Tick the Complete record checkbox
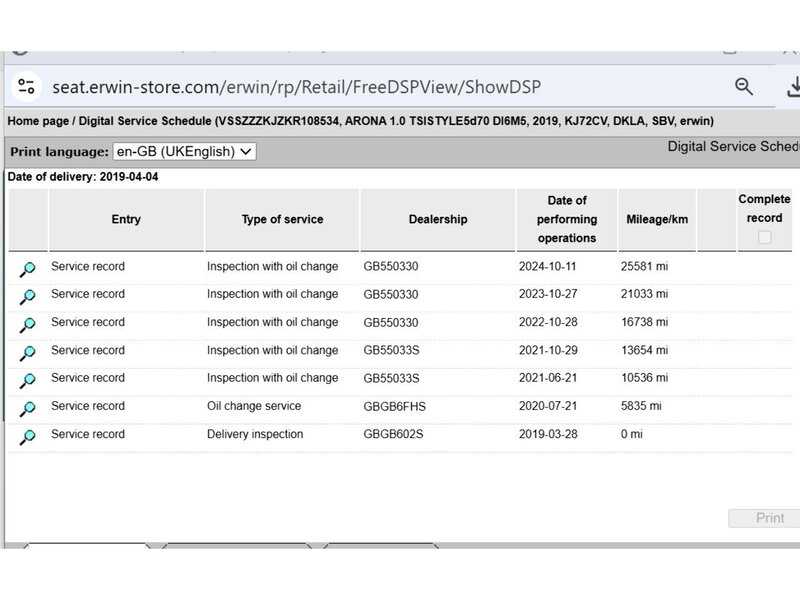 [x=765, y=237]
